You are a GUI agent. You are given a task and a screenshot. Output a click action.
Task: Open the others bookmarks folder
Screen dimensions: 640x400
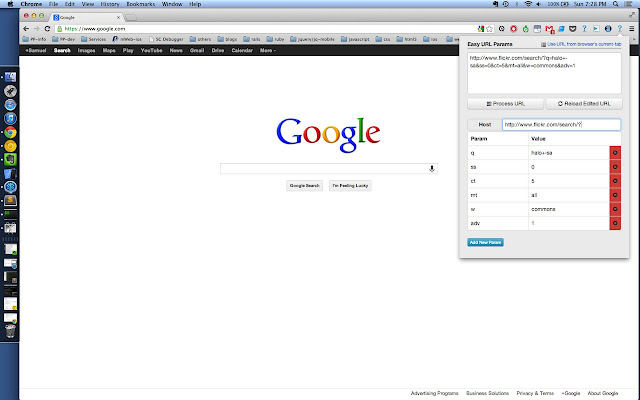pyautogui.click(x=200, y=39)
